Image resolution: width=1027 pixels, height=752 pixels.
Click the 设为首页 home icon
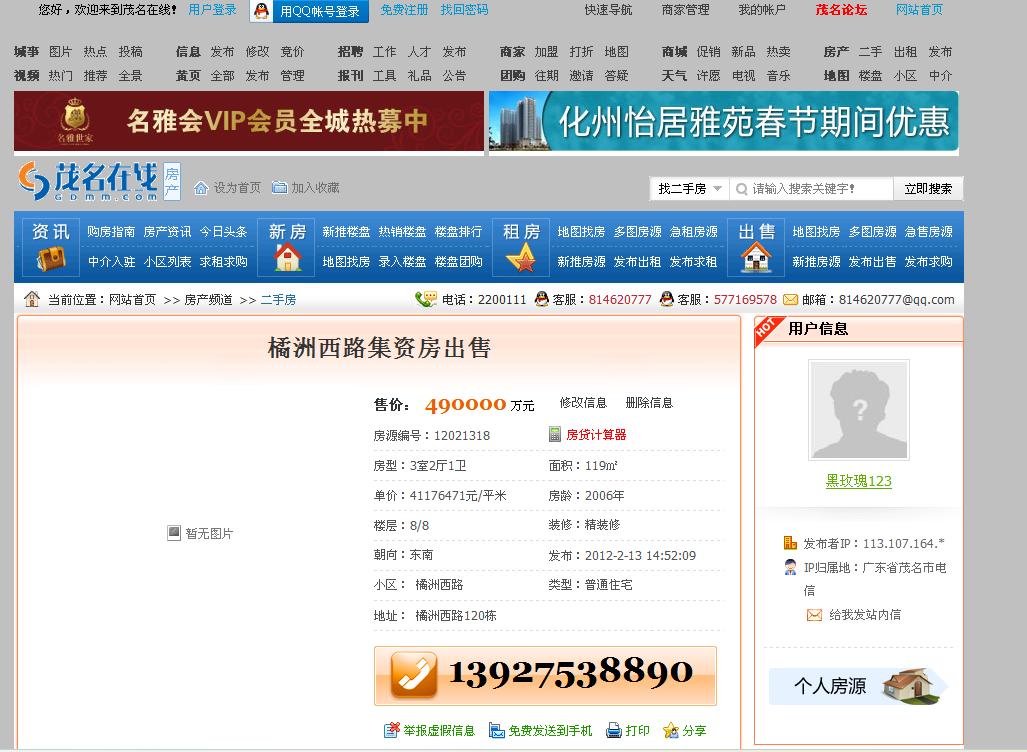tap(201, 188)
